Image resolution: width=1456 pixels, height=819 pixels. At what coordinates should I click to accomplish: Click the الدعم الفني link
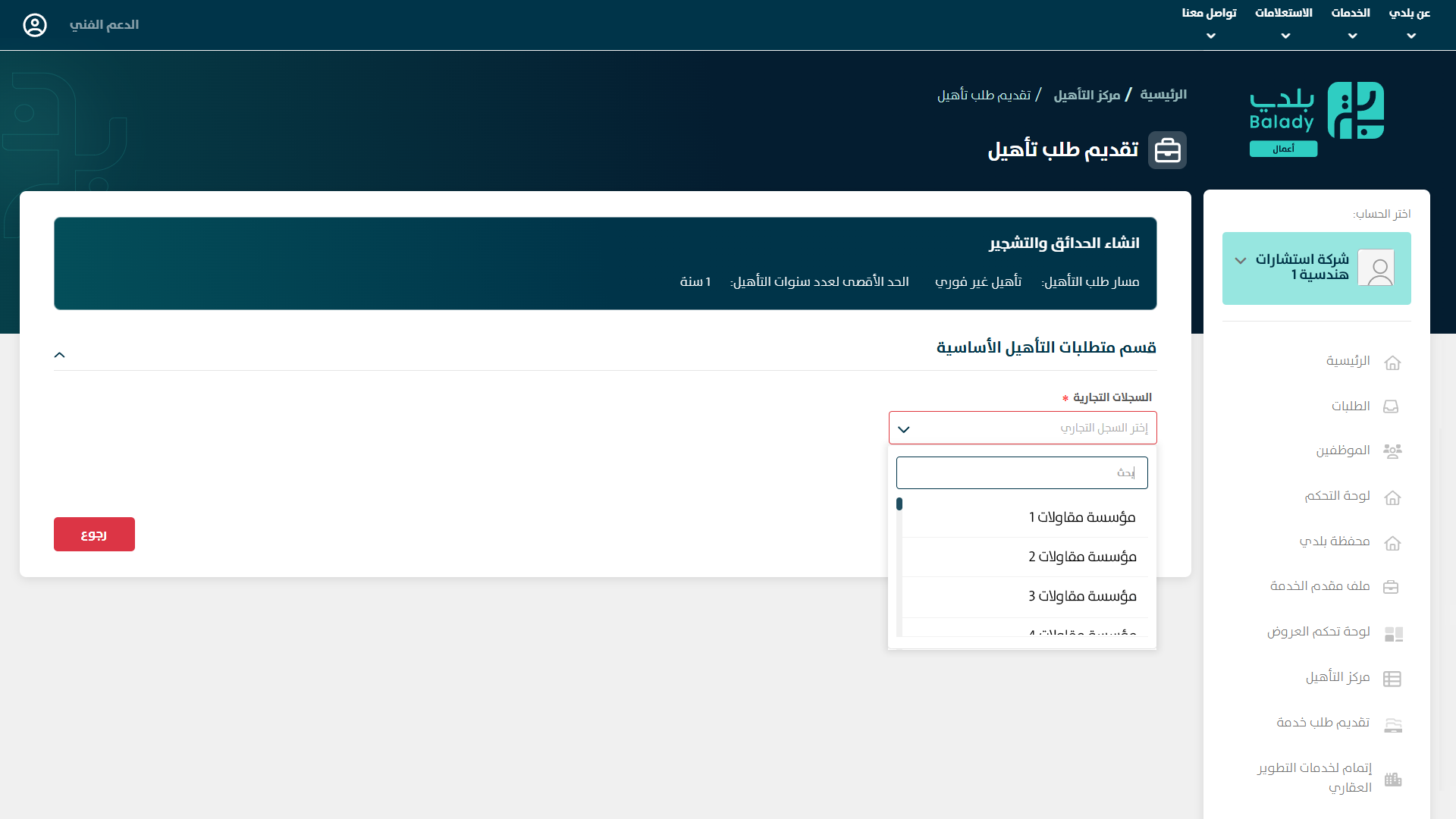coord(104,25)
